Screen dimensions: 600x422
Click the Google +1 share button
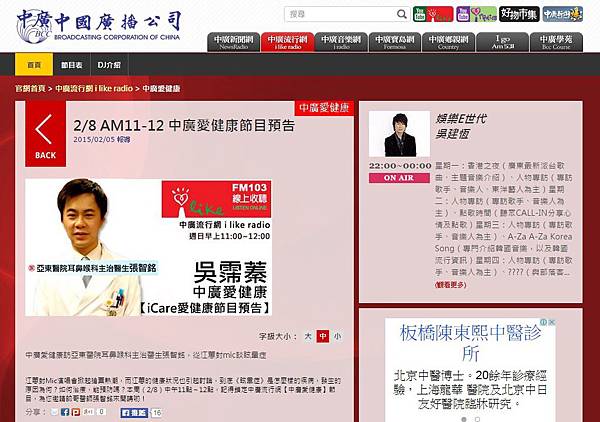pyautogui.click(x=88, y=412)
